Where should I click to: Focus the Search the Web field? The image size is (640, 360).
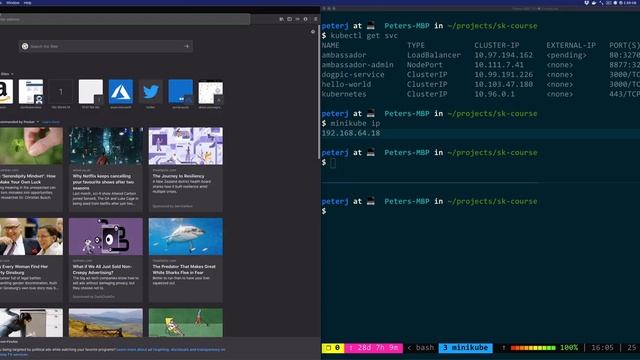click(106, 46)
